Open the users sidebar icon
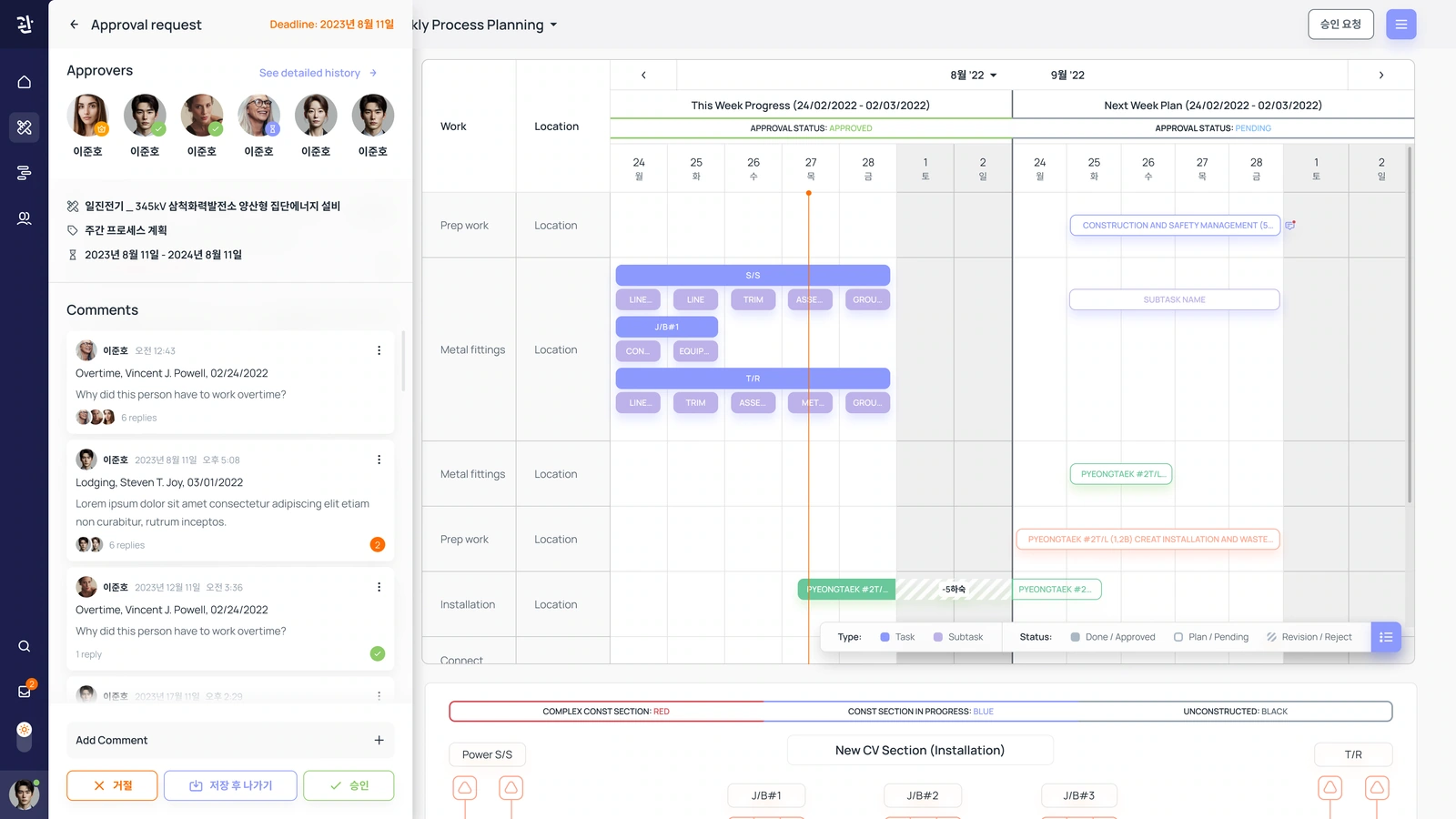This screenshot has width=1456, height=819. [x=25, y=218]
